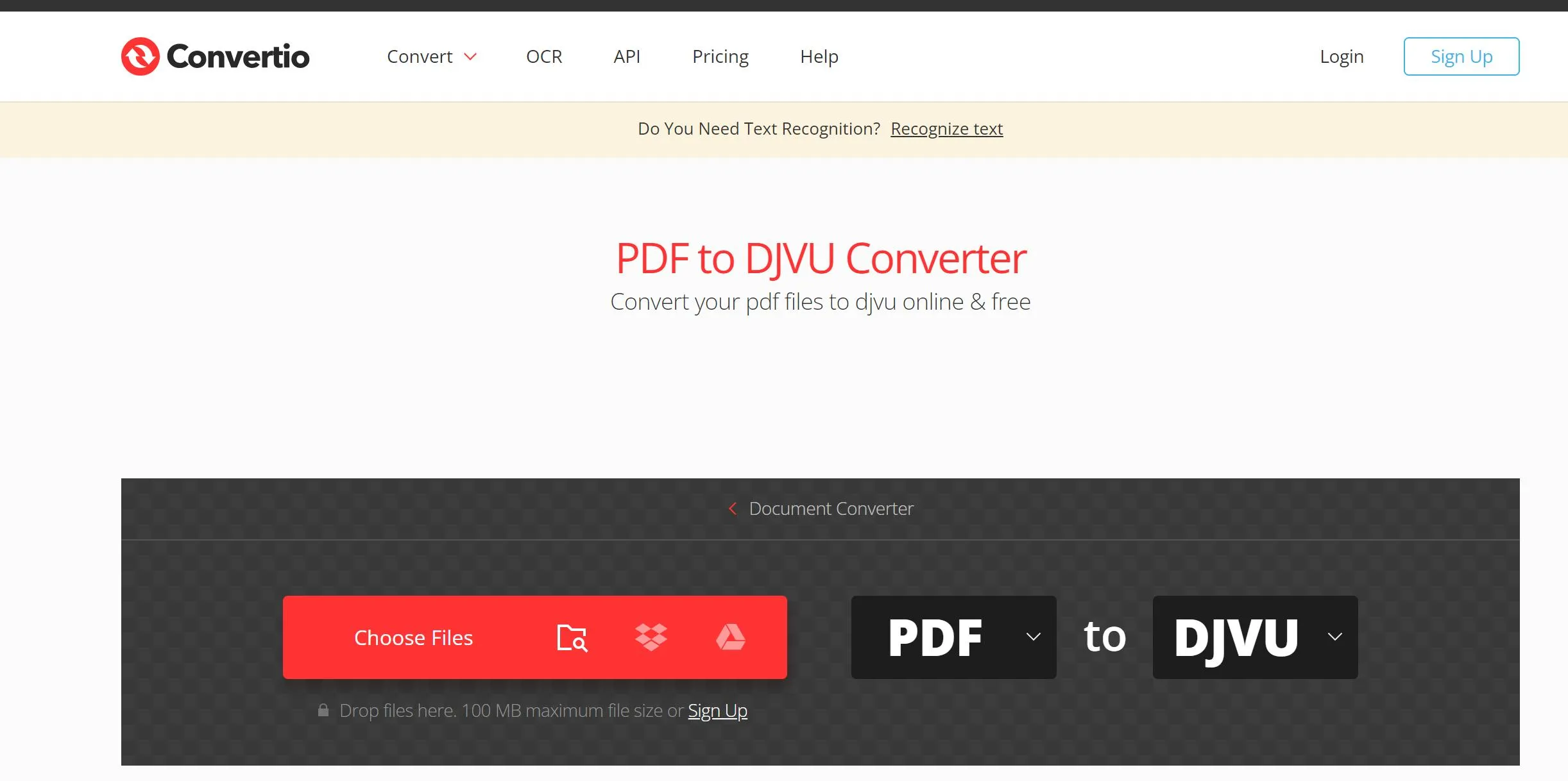Screen dimensions: 1568x781
Task: Click the Choose Files button
Action: pyautogui.click(x=413, y=637)
